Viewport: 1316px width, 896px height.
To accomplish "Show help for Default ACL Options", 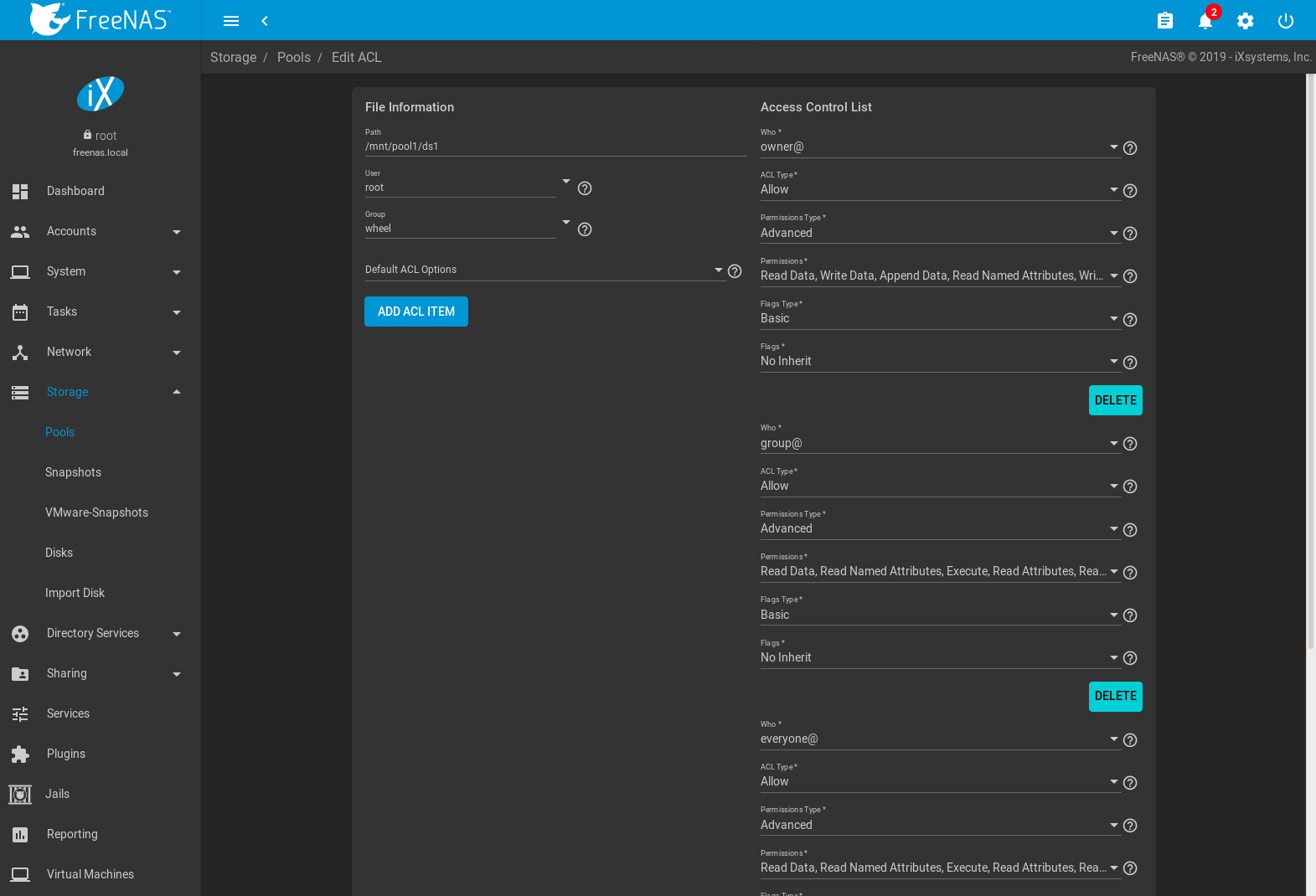I will click(735, 271).
